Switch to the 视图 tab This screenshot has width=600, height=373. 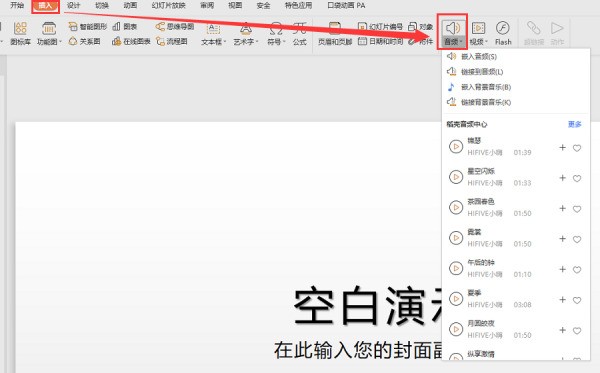pyautogui.click(x=235, y=5)
